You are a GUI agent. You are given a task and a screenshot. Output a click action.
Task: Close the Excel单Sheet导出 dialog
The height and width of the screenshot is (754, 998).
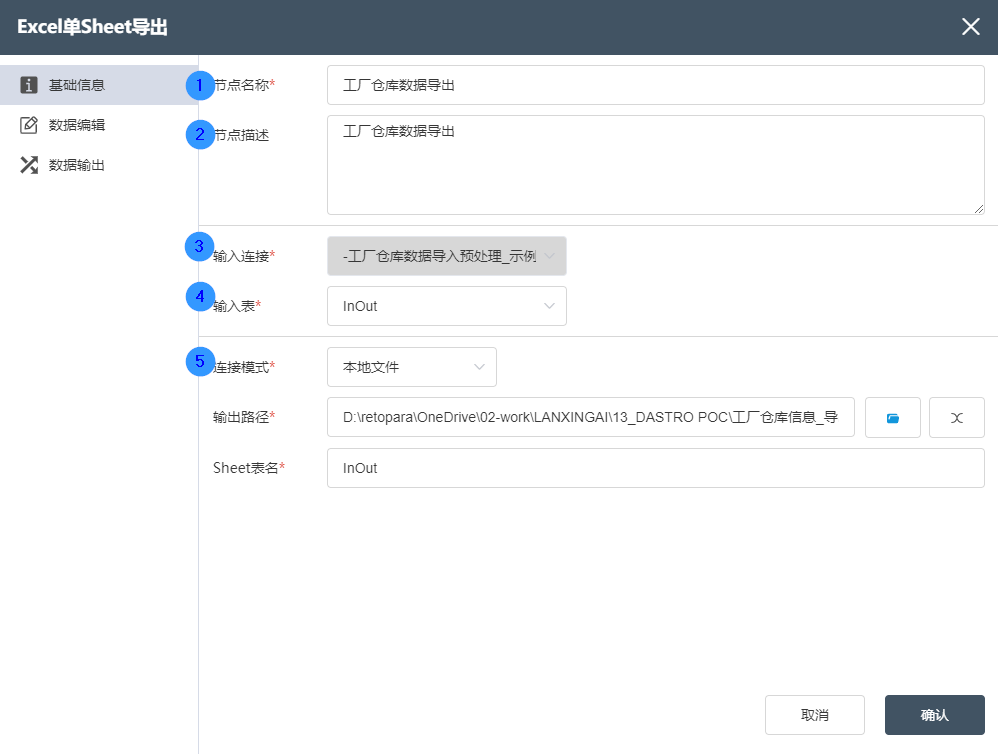971,27
